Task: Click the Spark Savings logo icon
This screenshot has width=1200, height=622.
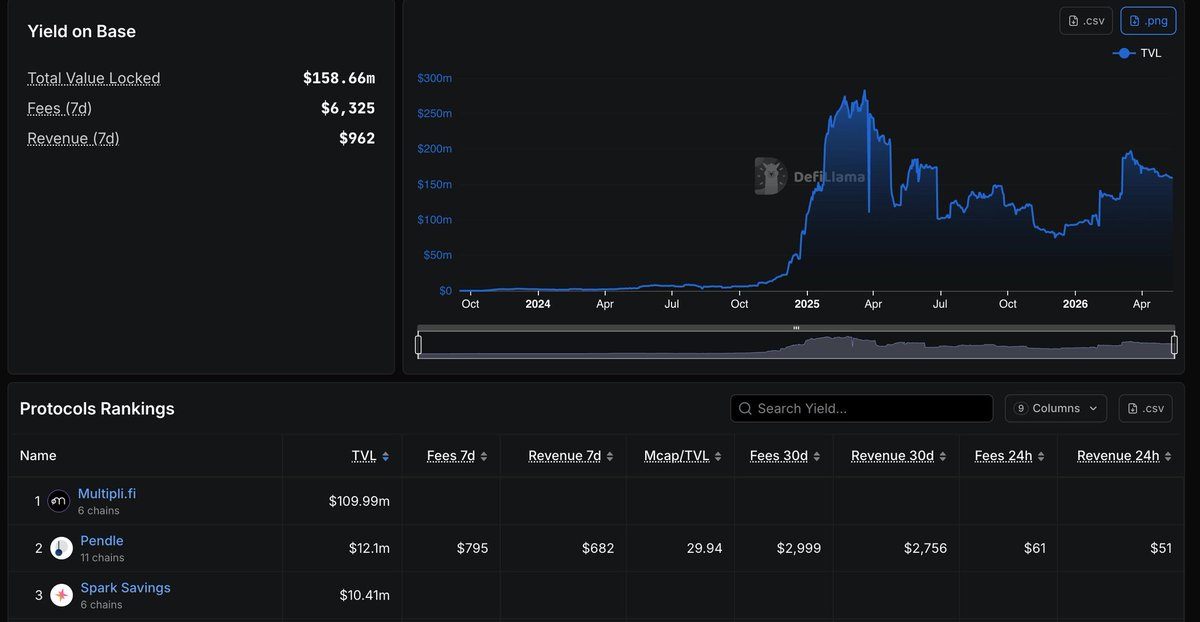Action: point(62,595)
